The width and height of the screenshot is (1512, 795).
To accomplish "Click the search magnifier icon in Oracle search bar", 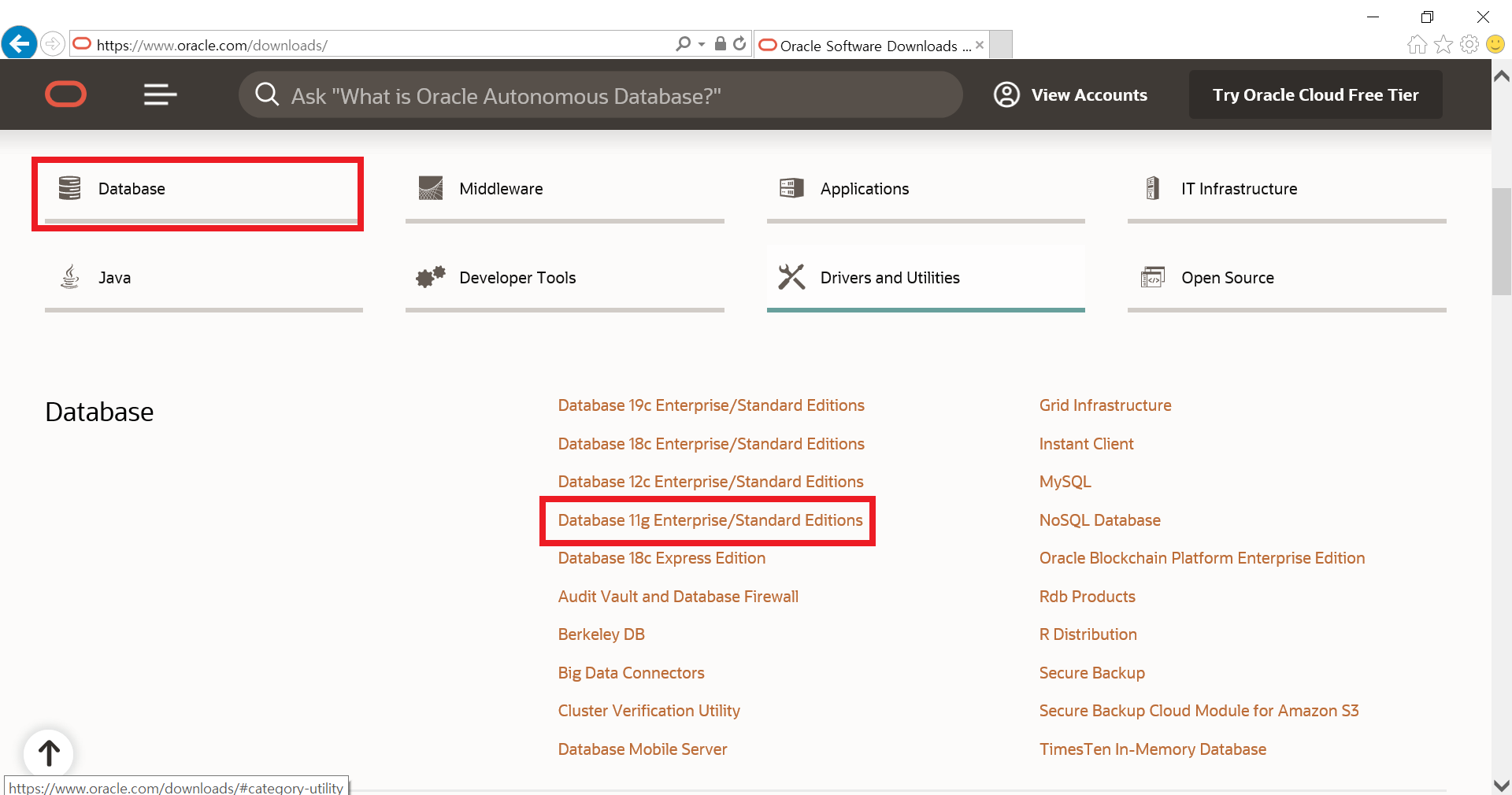I will point(267,94).
